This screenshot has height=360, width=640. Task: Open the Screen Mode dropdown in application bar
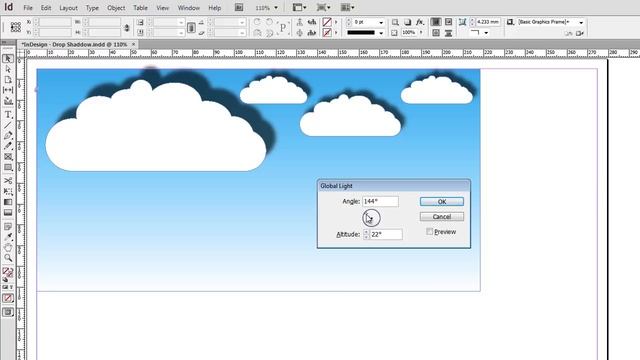pyautogui.click(x=323, y=7)
